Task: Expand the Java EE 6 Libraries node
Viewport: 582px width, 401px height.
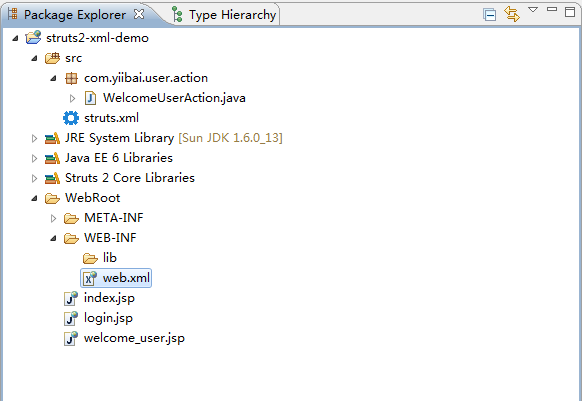Action: coord(34,159)
